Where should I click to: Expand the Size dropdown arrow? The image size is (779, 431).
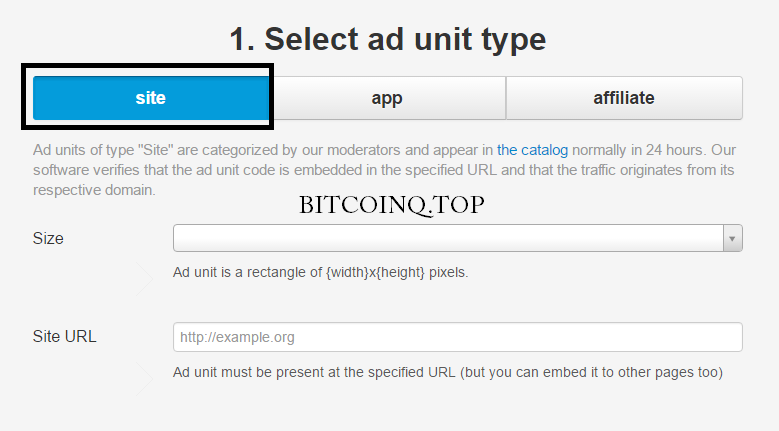(x=732, y=238)
